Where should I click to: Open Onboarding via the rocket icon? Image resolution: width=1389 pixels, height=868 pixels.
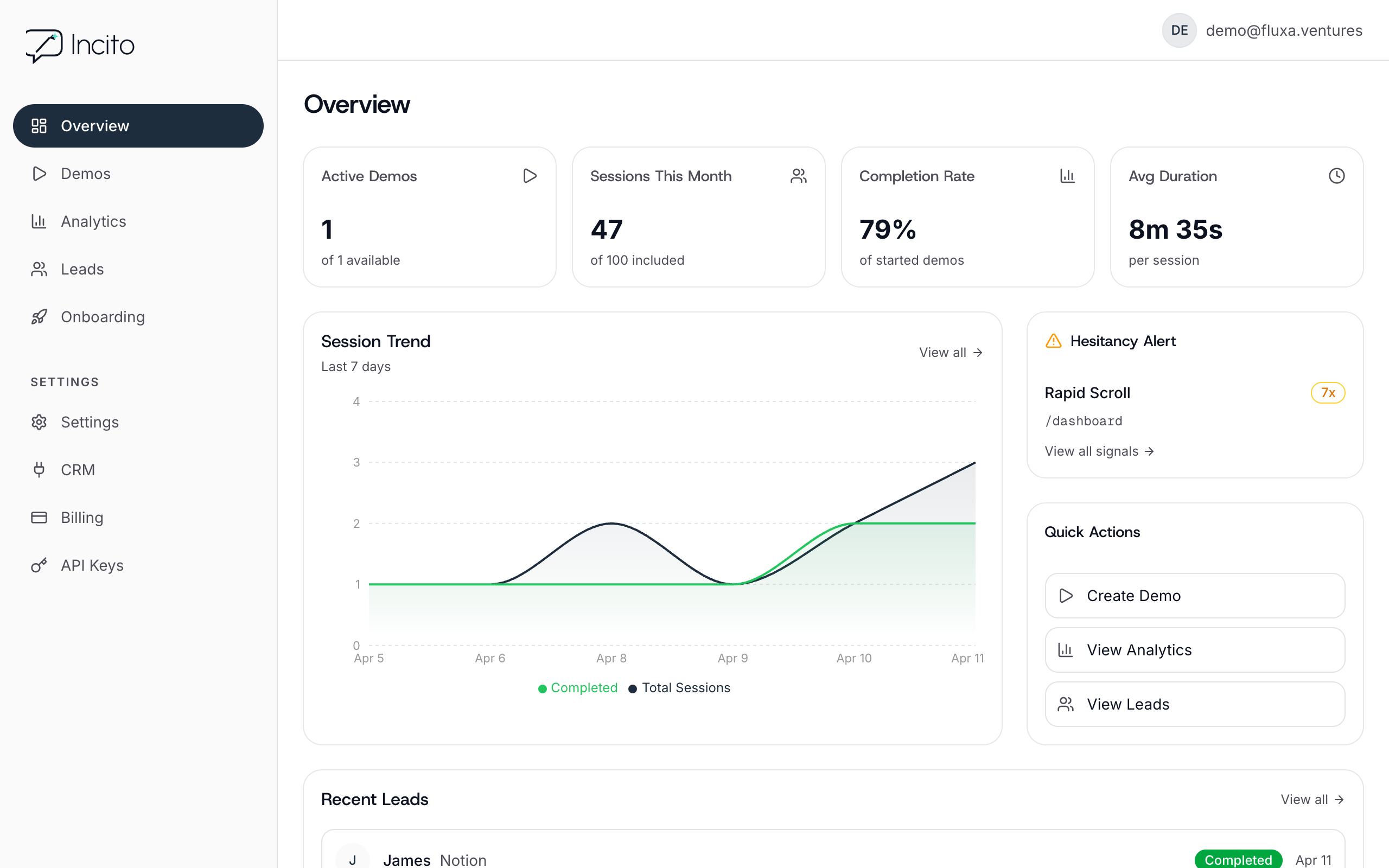point(39,316)
